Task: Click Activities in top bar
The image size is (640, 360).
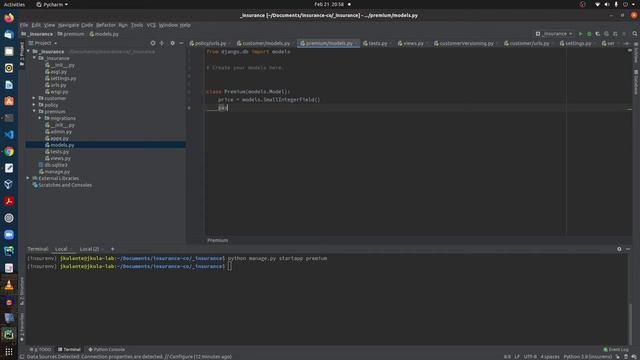Action: pos(14,4)
